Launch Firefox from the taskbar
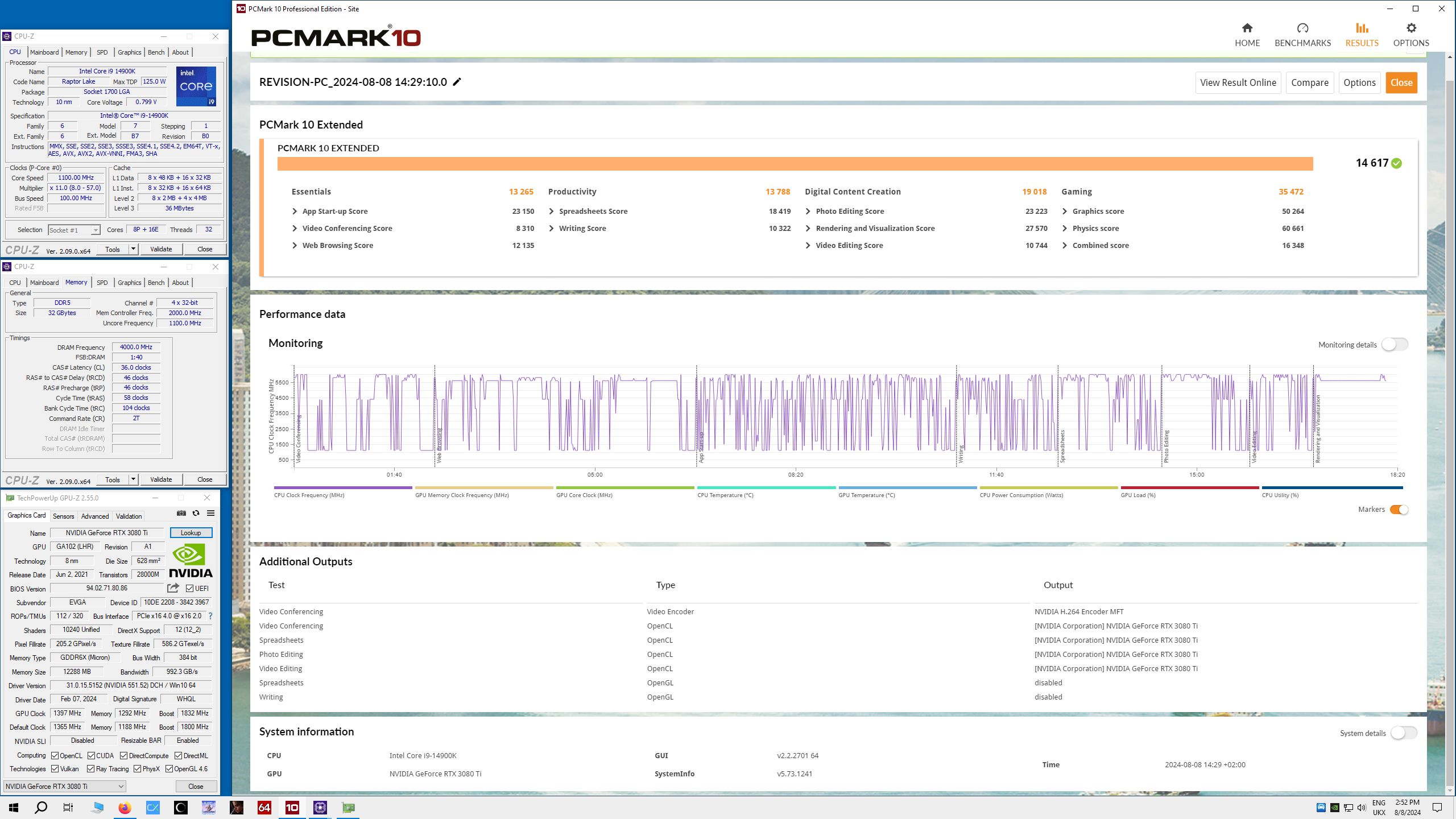Screen dimensions: 1456x819 point(125,808)
